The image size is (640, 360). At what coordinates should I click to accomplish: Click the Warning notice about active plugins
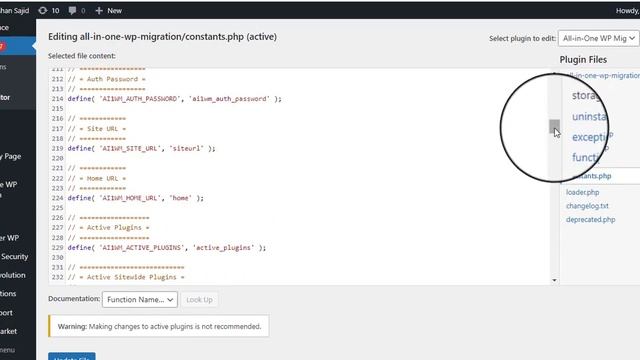click(x=159, y=327)
